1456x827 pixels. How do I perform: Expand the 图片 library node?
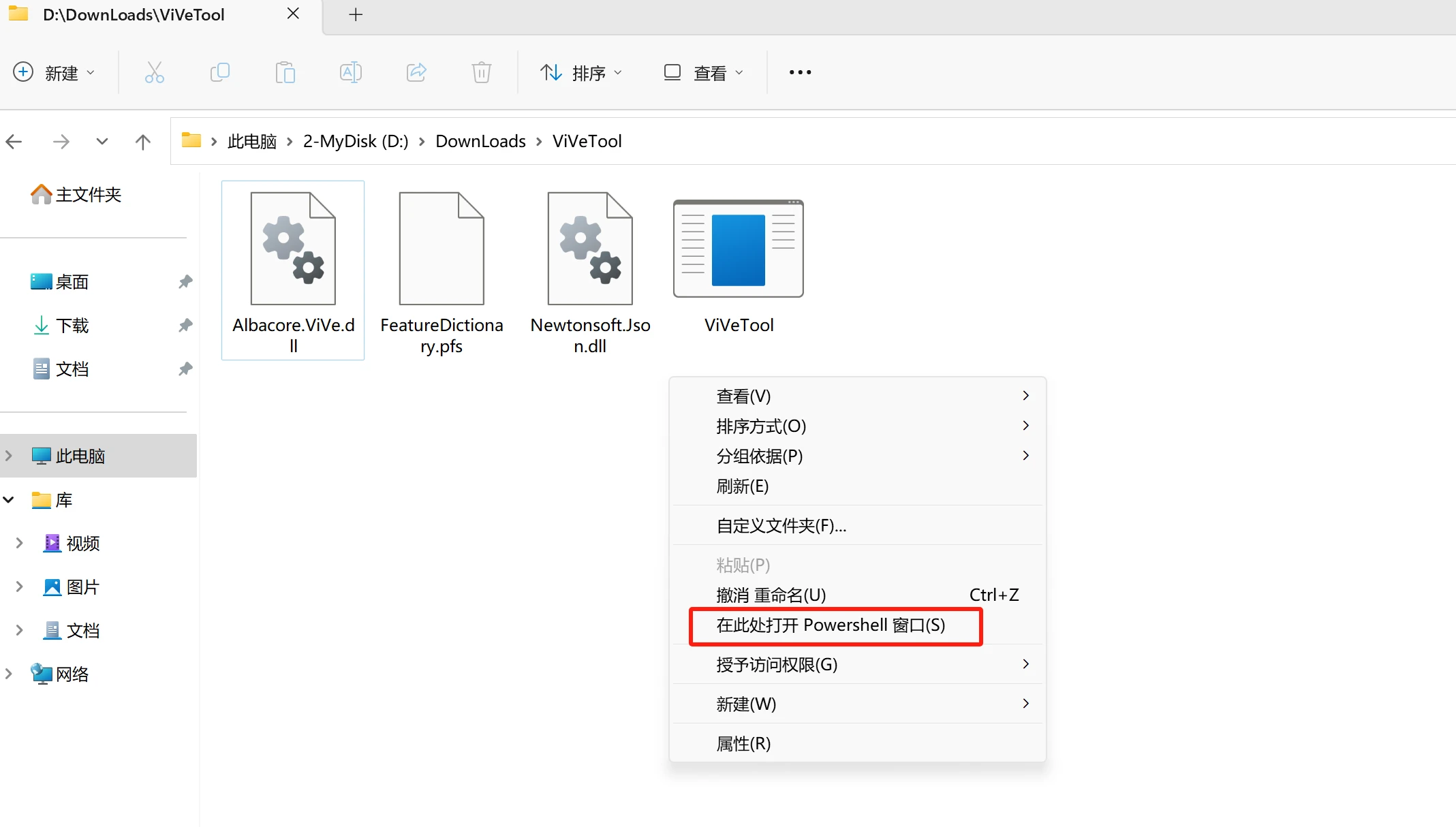pos(20,587)
